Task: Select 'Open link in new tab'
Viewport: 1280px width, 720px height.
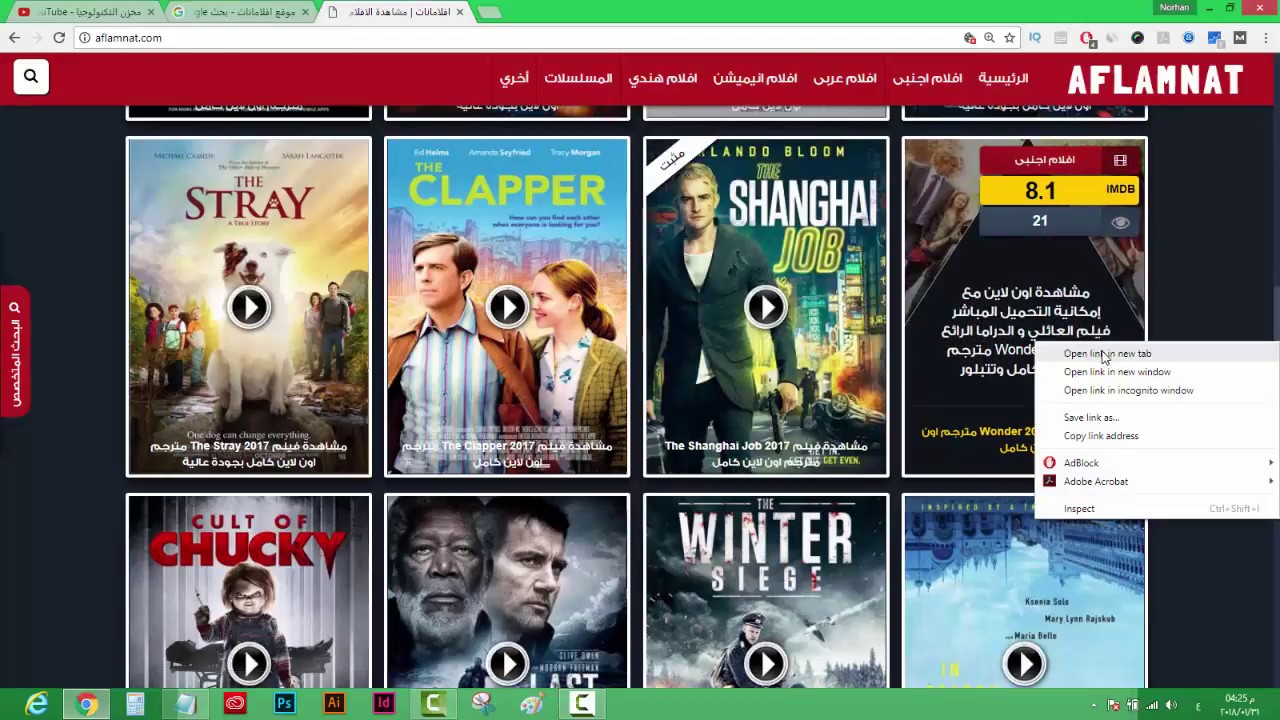Action: pos(1157,353)
